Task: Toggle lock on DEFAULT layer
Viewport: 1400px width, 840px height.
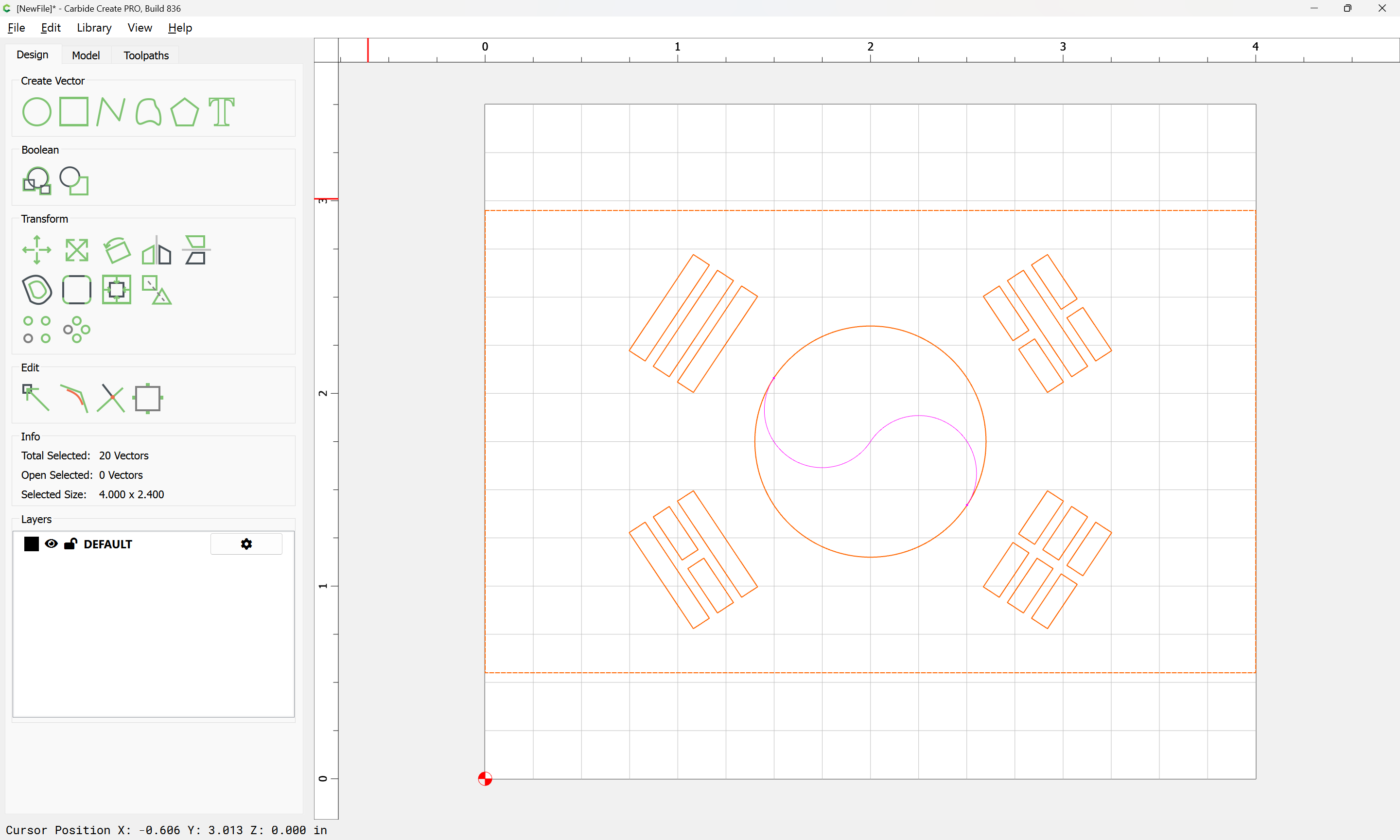Action: click(x=70, y=543)
